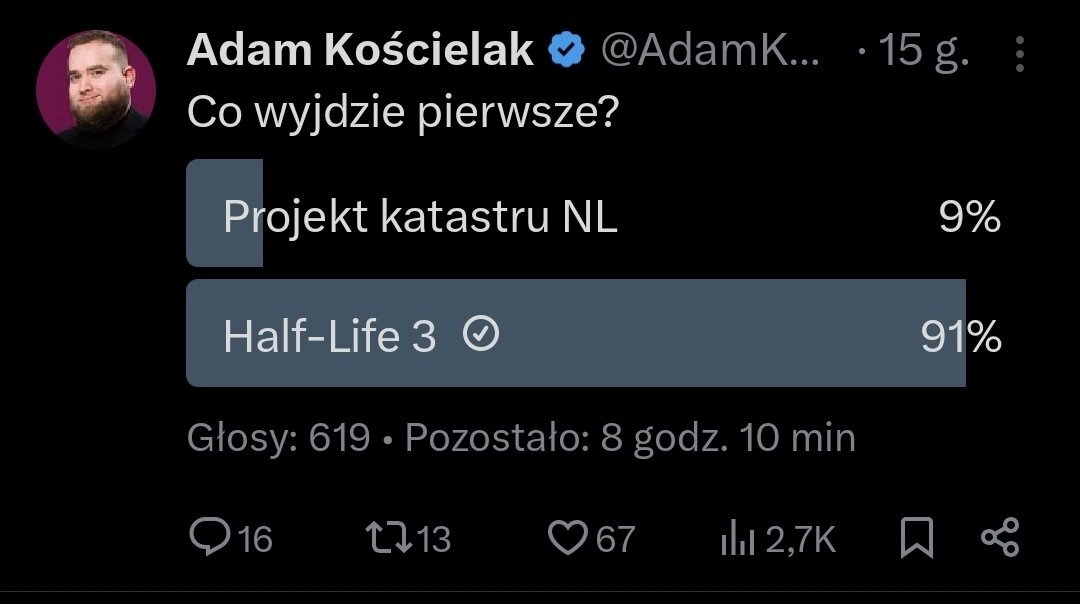Like the post with the heart icon
This screenshot has width=1080, height=604.
tap(566, 539)
